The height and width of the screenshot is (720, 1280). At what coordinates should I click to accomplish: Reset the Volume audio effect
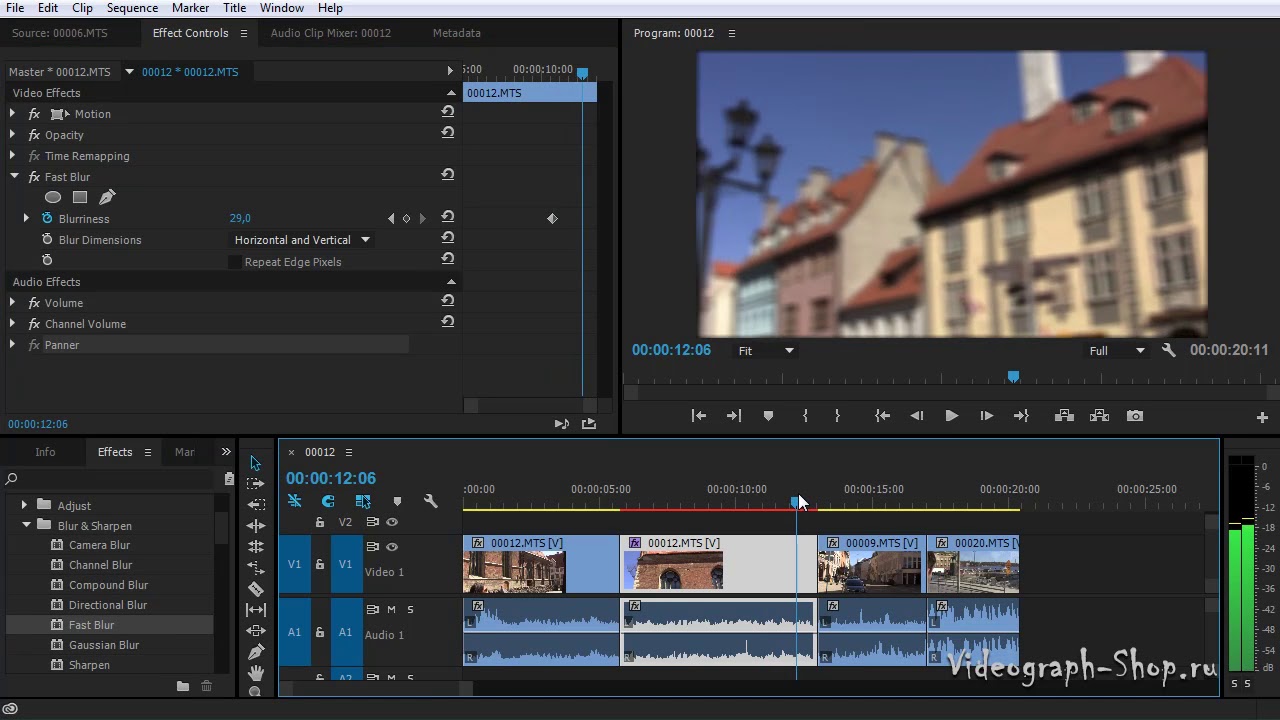pos(448,301)
